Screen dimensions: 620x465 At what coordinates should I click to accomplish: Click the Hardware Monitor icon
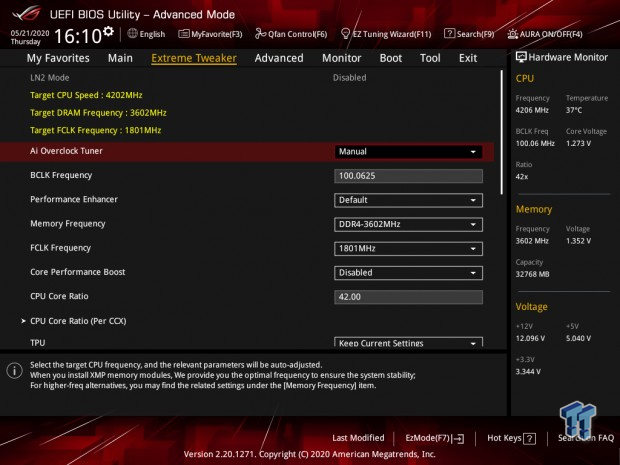[x=521, y=57]
